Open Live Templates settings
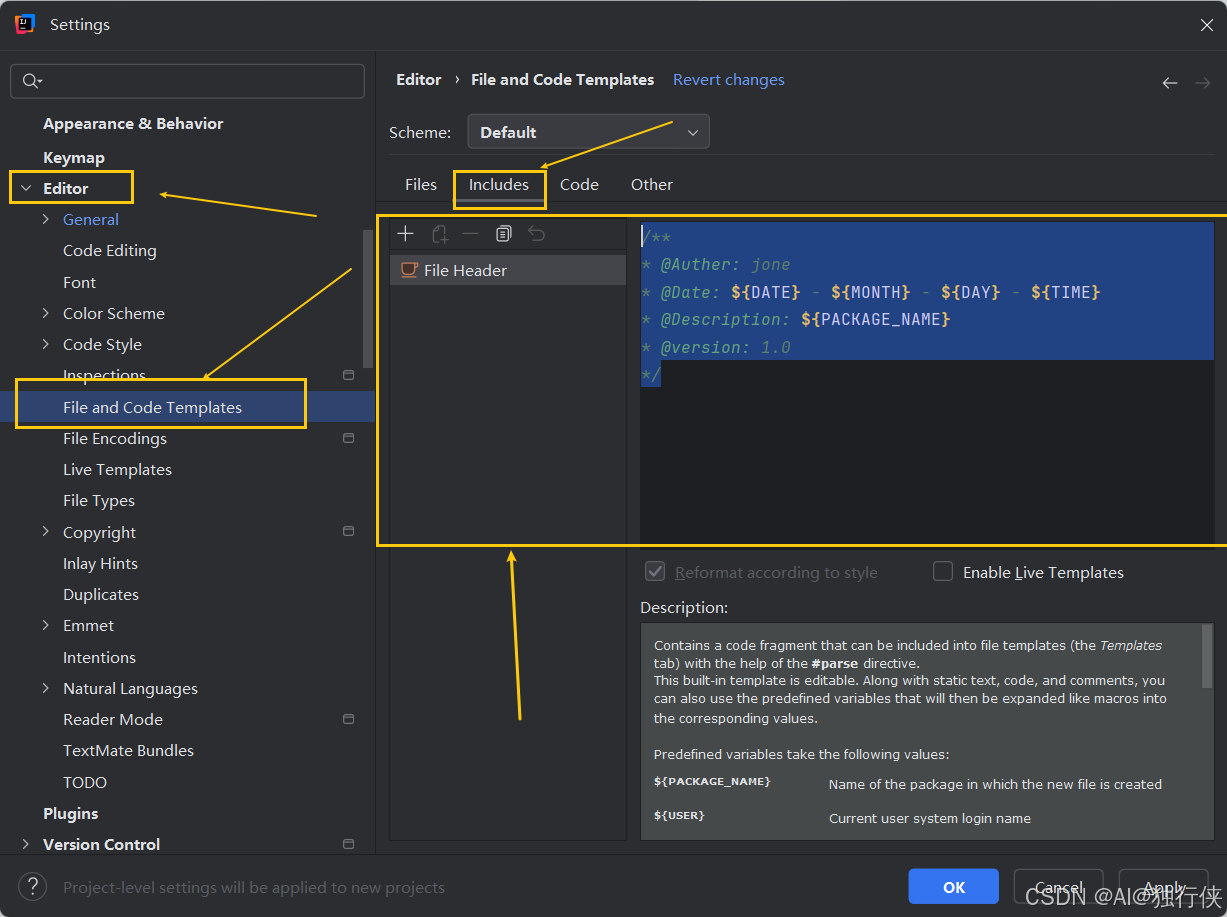 pyautogui.click(x=117, y=469)
